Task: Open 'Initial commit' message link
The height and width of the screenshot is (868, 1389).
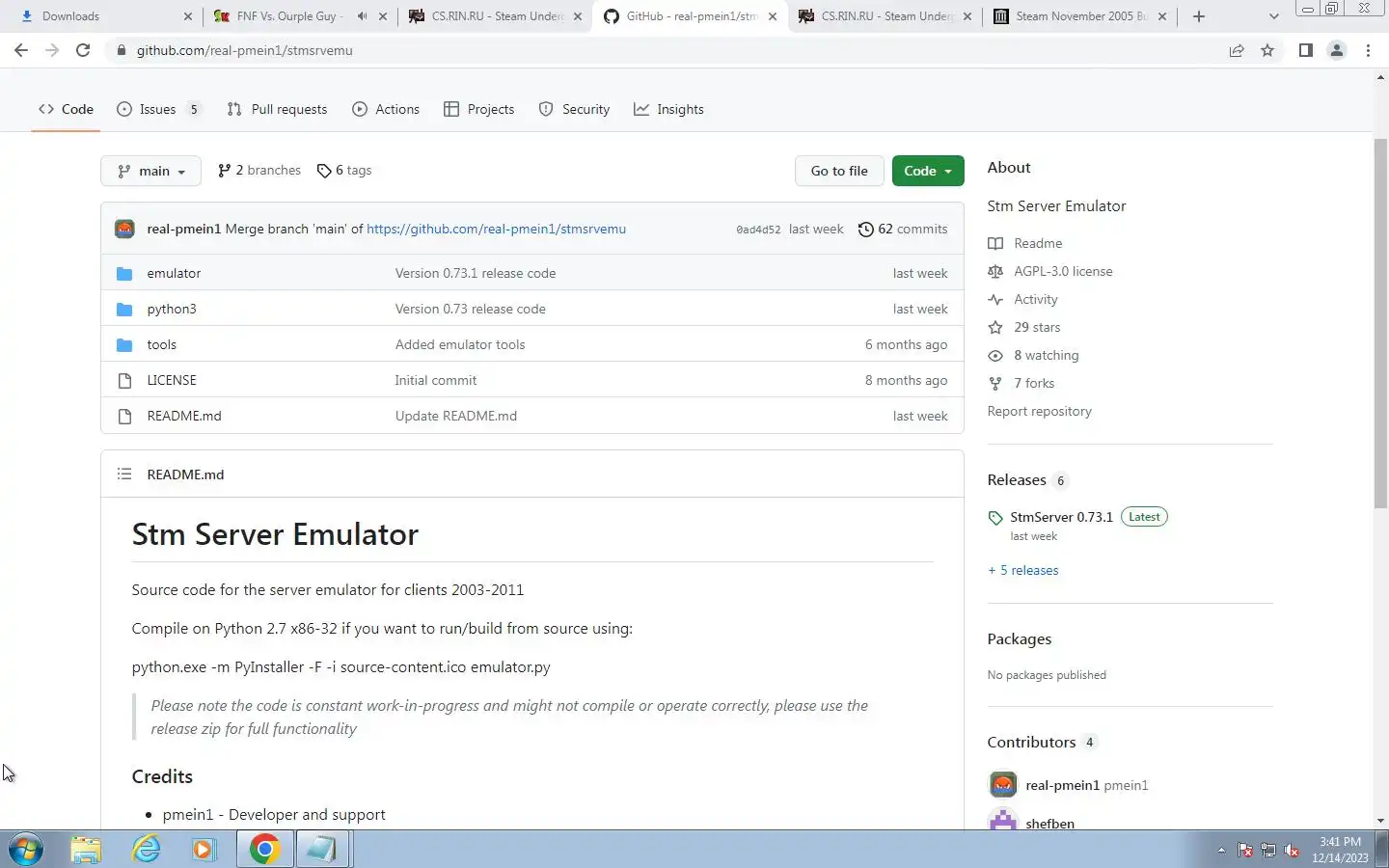Action: click(x=436, y=380)
